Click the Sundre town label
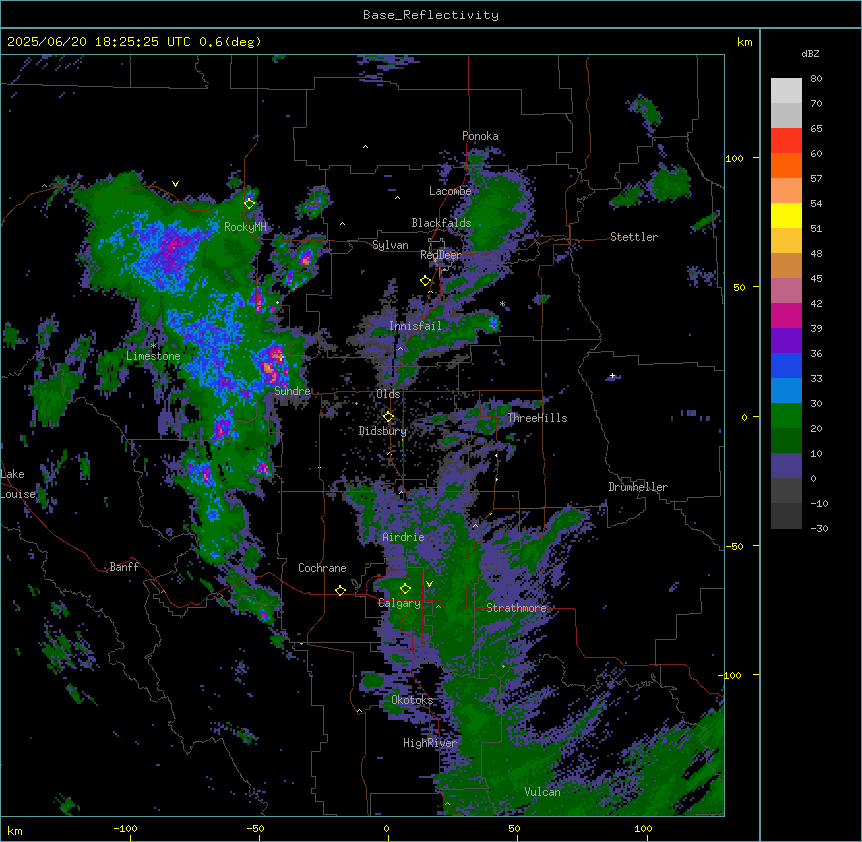This screenshot has height=842, width=862. (x=292, y=391)
